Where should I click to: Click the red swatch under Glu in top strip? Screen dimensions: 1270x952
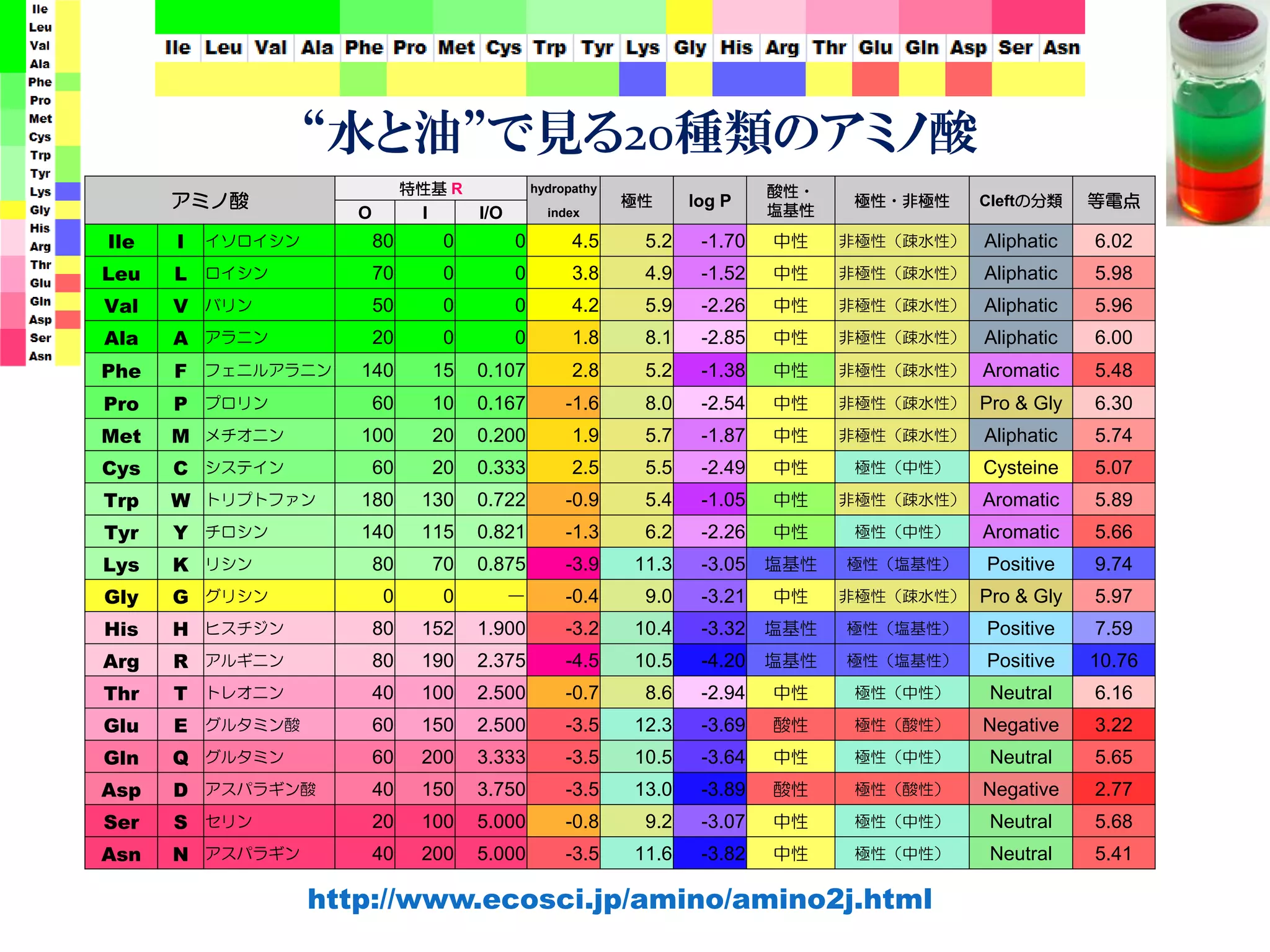(x=876, y=79)
